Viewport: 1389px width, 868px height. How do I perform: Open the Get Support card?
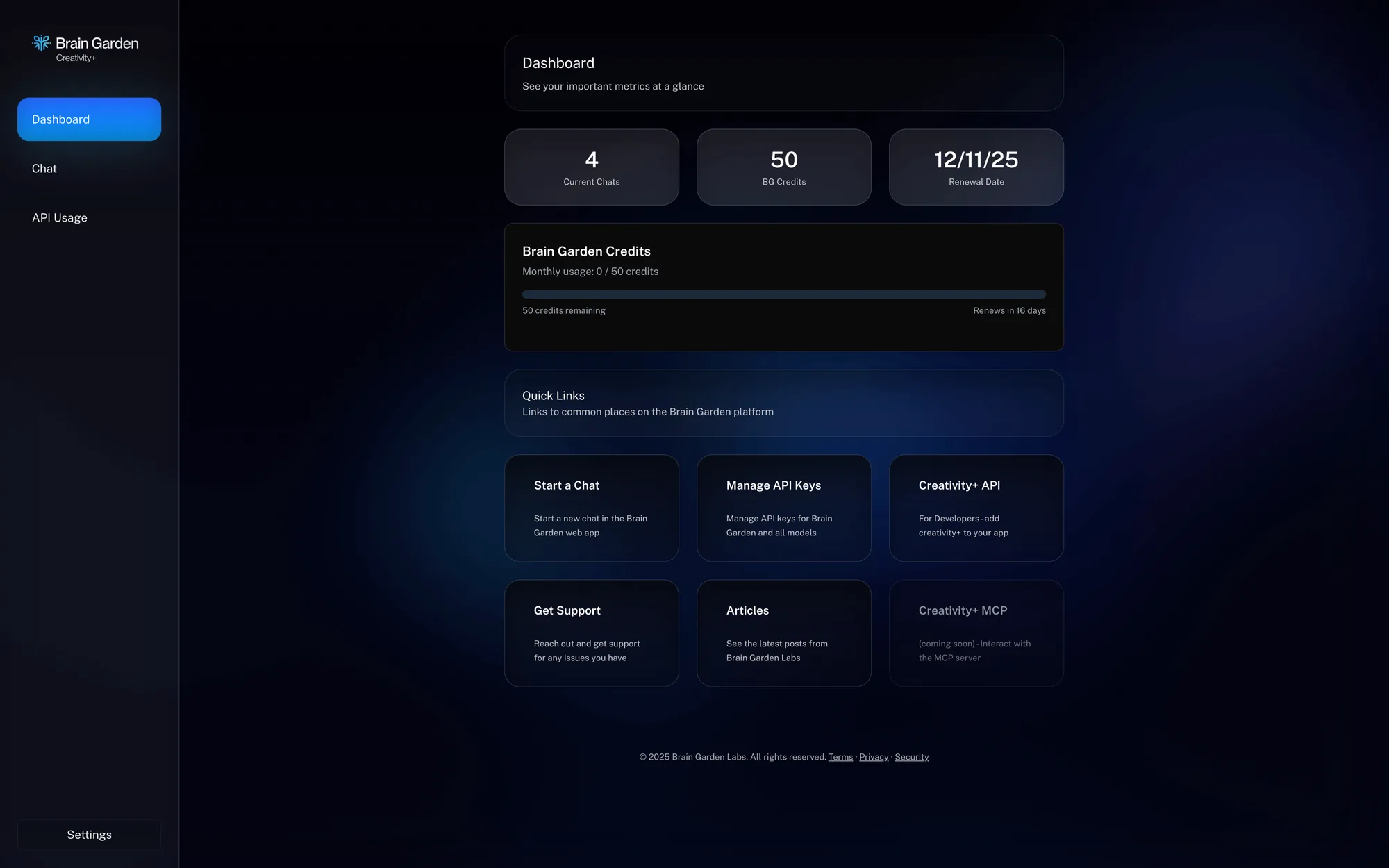[x=592, y=633]
